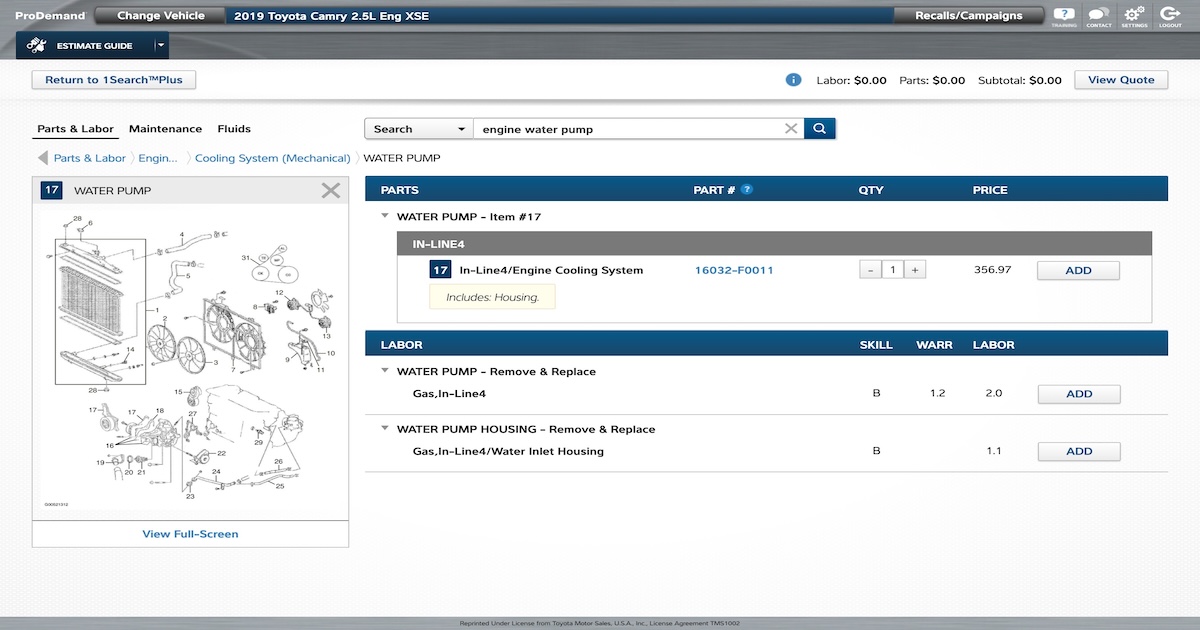
Task: Clear the search text with the X icon
Action: 791,129
